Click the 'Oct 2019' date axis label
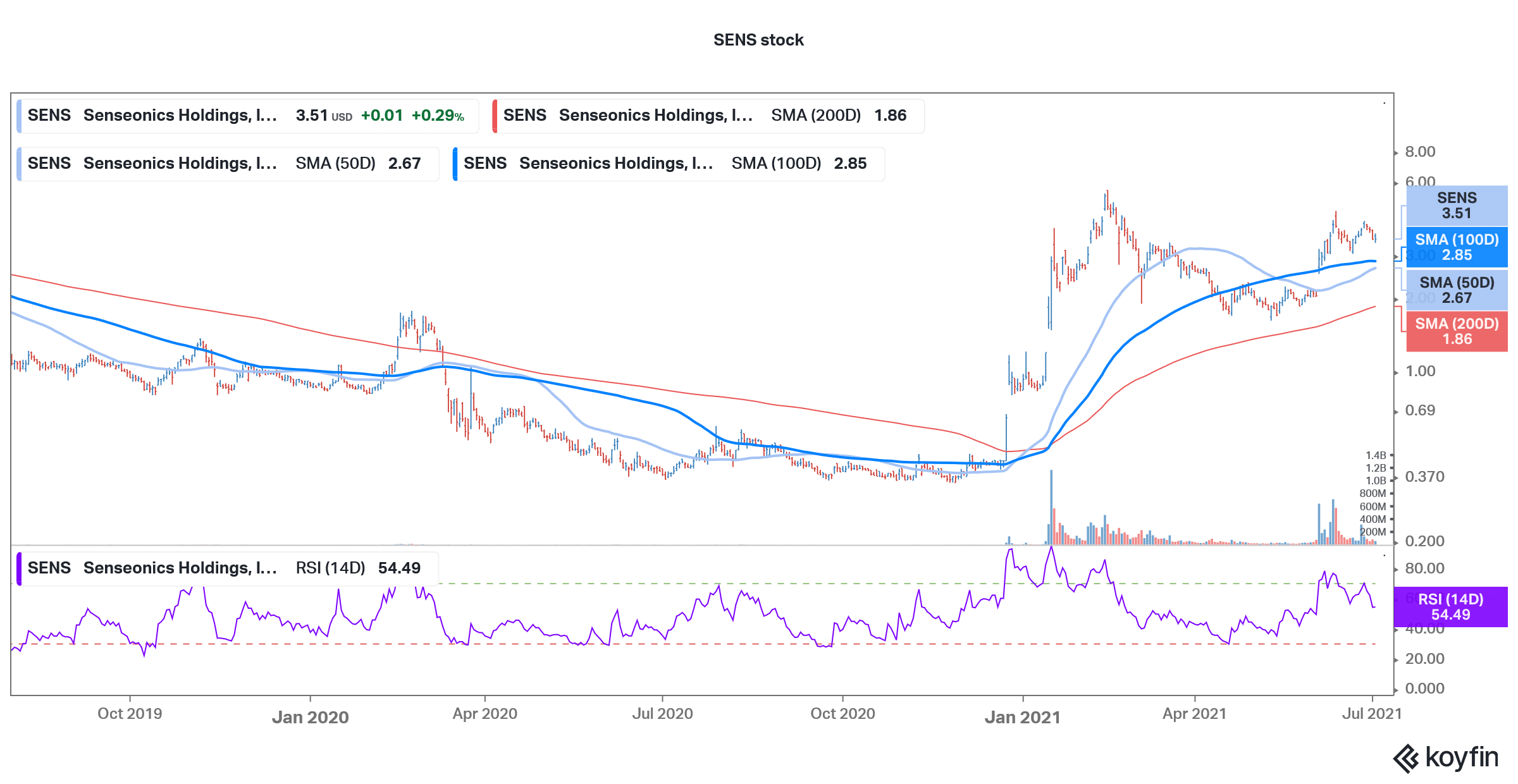Viewport: 1518px width, 784px height. tap(130, 714)
